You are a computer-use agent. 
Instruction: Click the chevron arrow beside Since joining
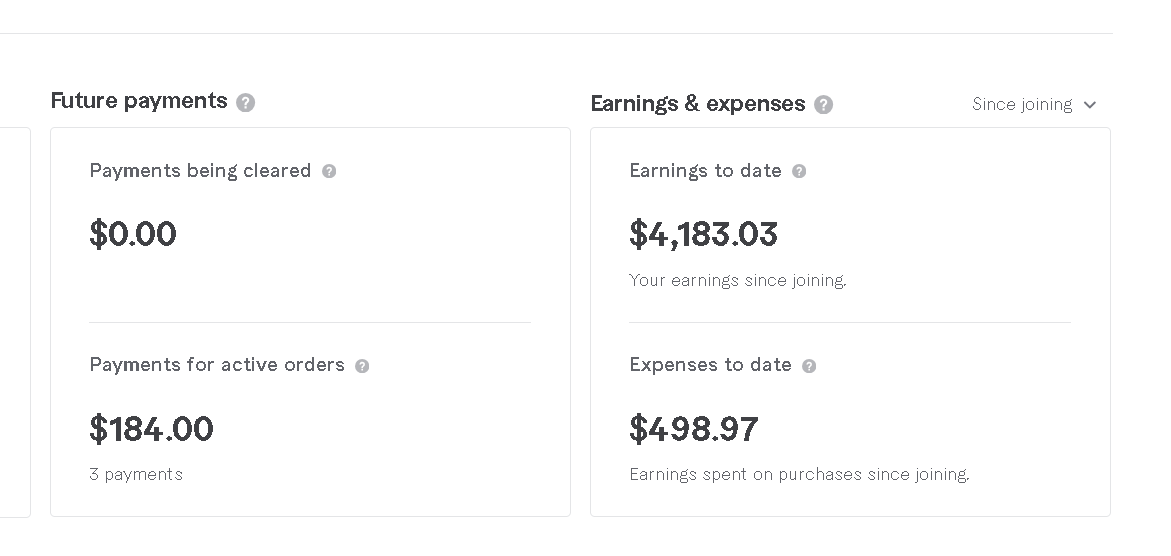1090,105
